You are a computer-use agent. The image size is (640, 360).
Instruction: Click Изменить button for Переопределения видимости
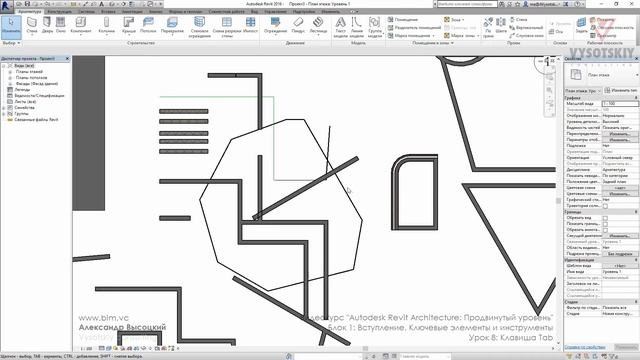(619, 134)
